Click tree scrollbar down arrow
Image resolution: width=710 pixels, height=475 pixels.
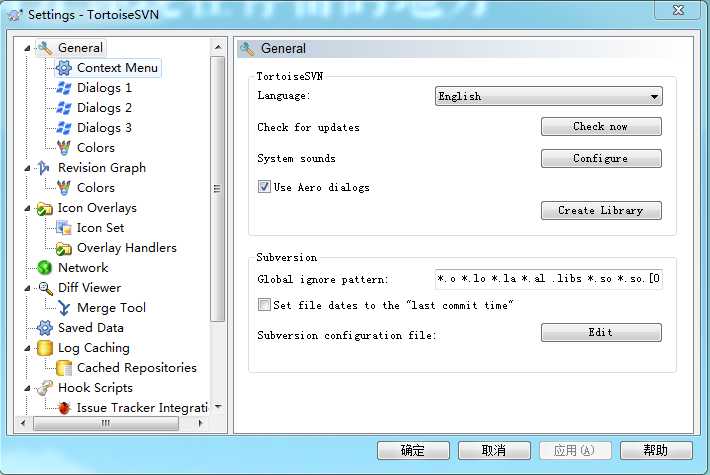point(218,407)
